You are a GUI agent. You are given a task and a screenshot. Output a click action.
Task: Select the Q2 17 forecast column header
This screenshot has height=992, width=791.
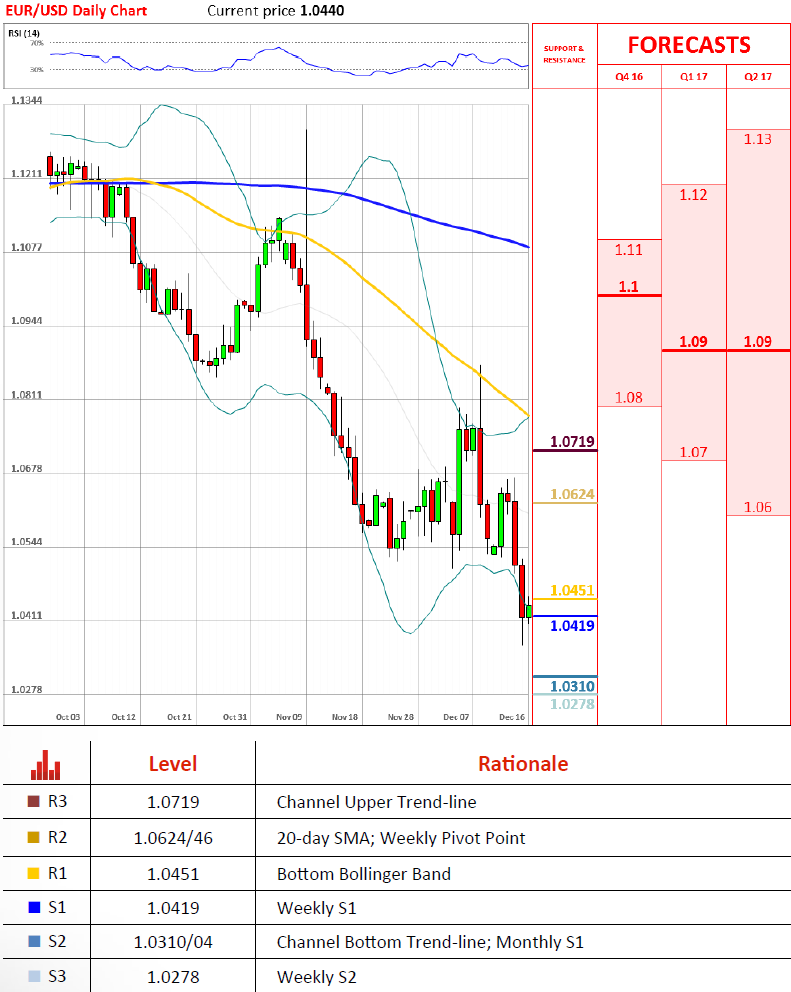click(x=758, y=77)
